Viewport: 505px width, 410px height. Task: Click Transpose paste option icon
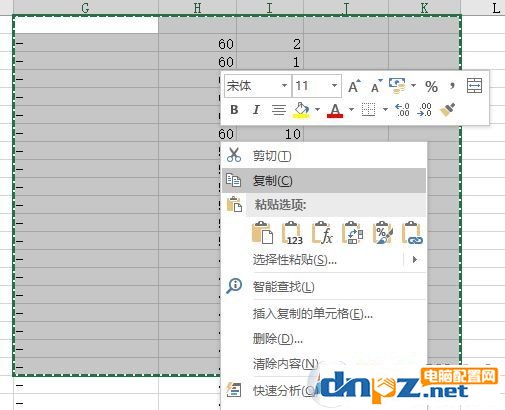tap(352, 233)
